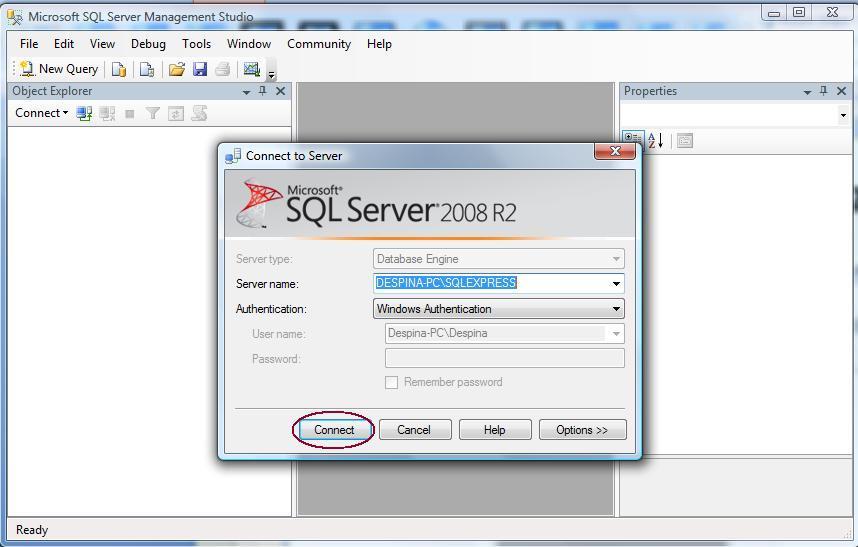Toggle auto-hide pin on Properties panel

(824, 91)
